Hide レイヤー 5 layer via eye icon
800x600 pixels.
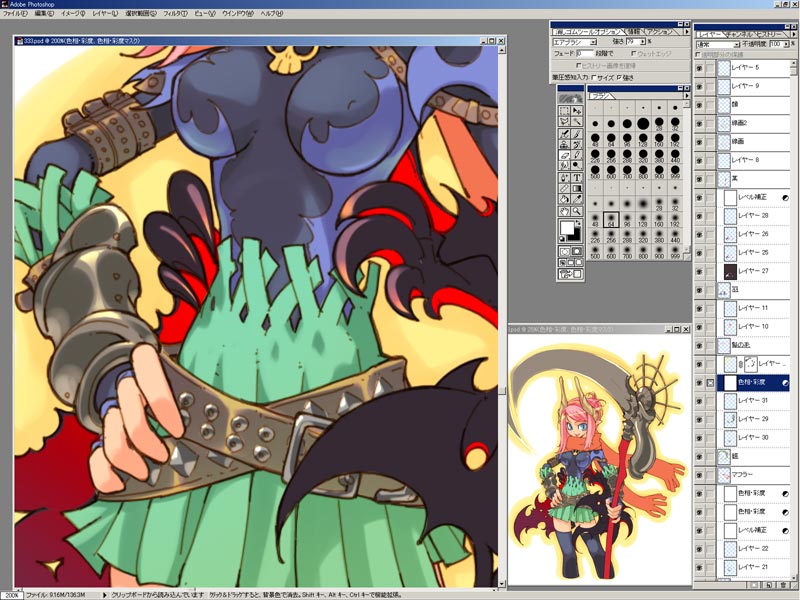pyautogui.click(x=699, y=68)
